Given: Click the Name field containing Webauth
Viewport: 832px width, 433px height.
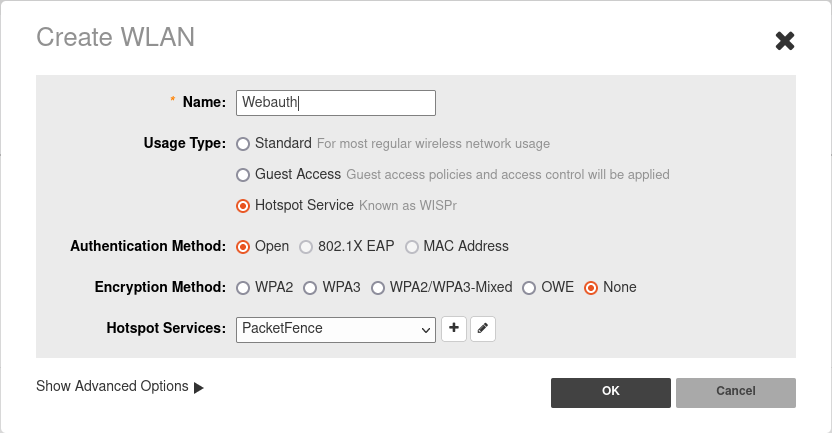Looking at the screenshot, I should (x=335, y=103).
